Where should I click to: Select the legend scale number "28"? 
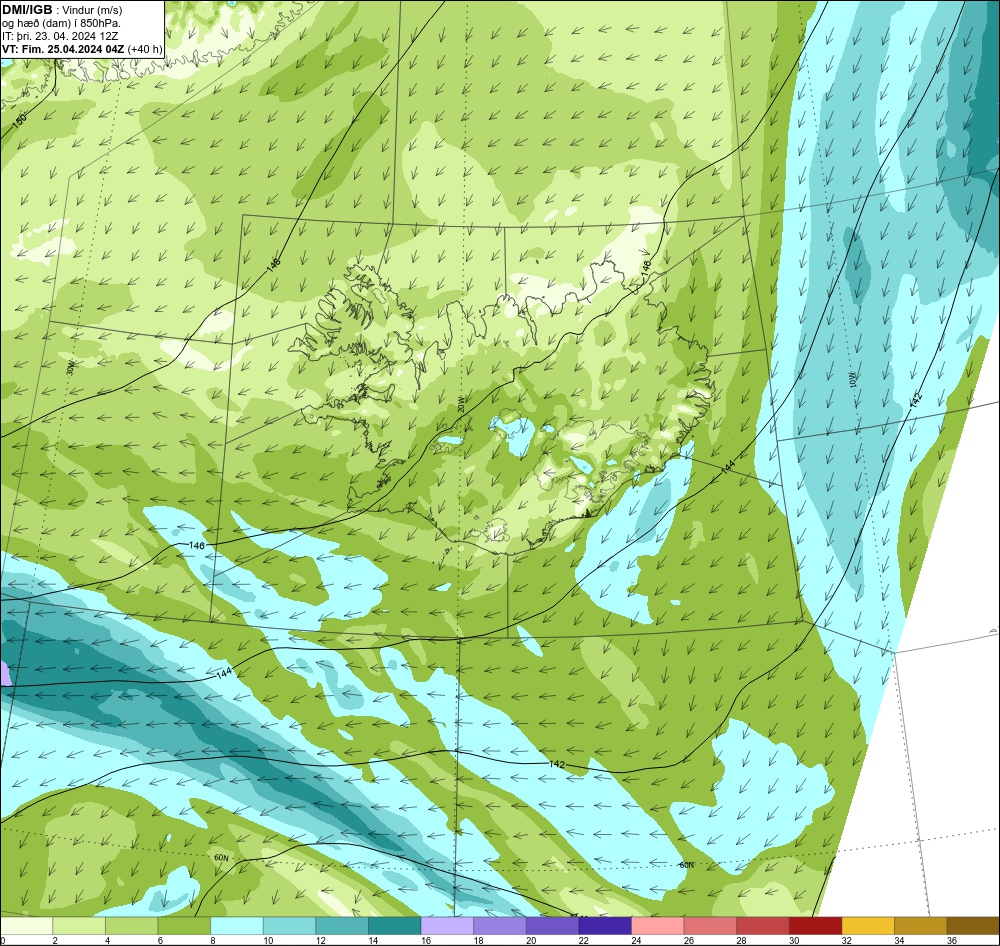pos(742,940)
